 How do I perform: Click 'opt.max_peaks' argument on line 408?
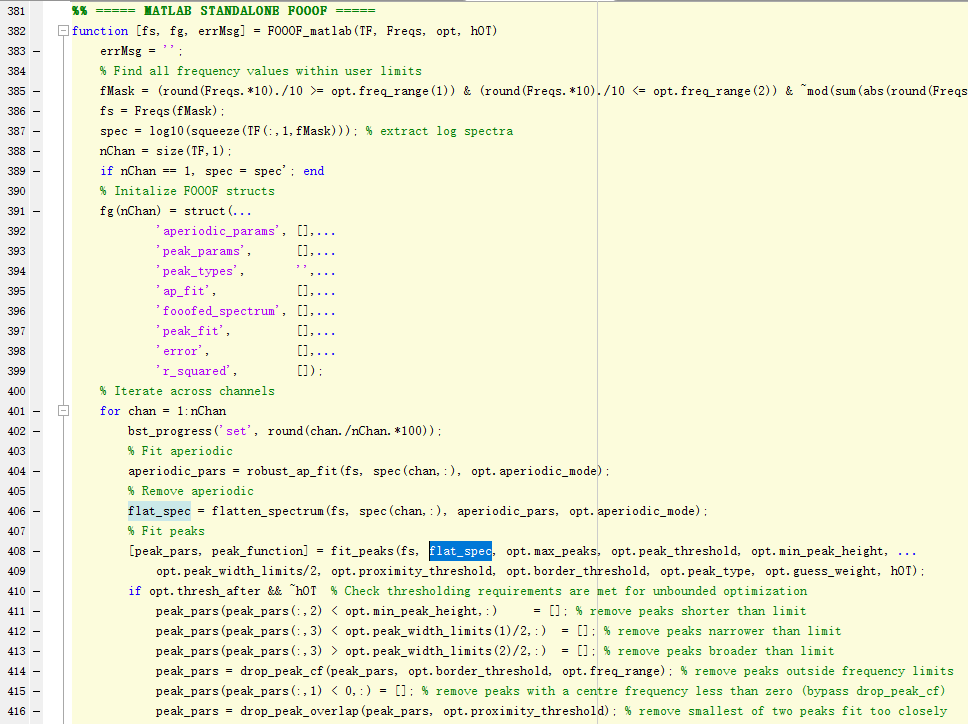tap(552, 551)
